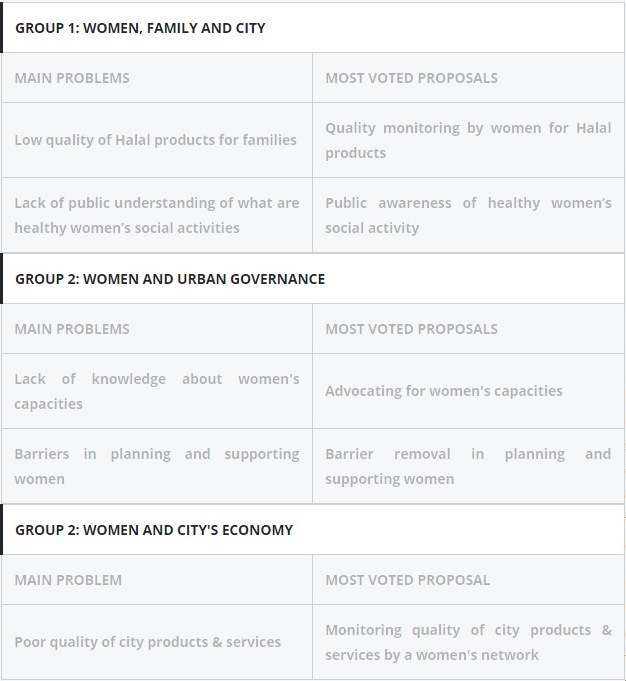Image resolution: width=626 pixels, height=681 pixels.
Task: Click the black bar beside Group 1 heading
Action: [1, 28]
